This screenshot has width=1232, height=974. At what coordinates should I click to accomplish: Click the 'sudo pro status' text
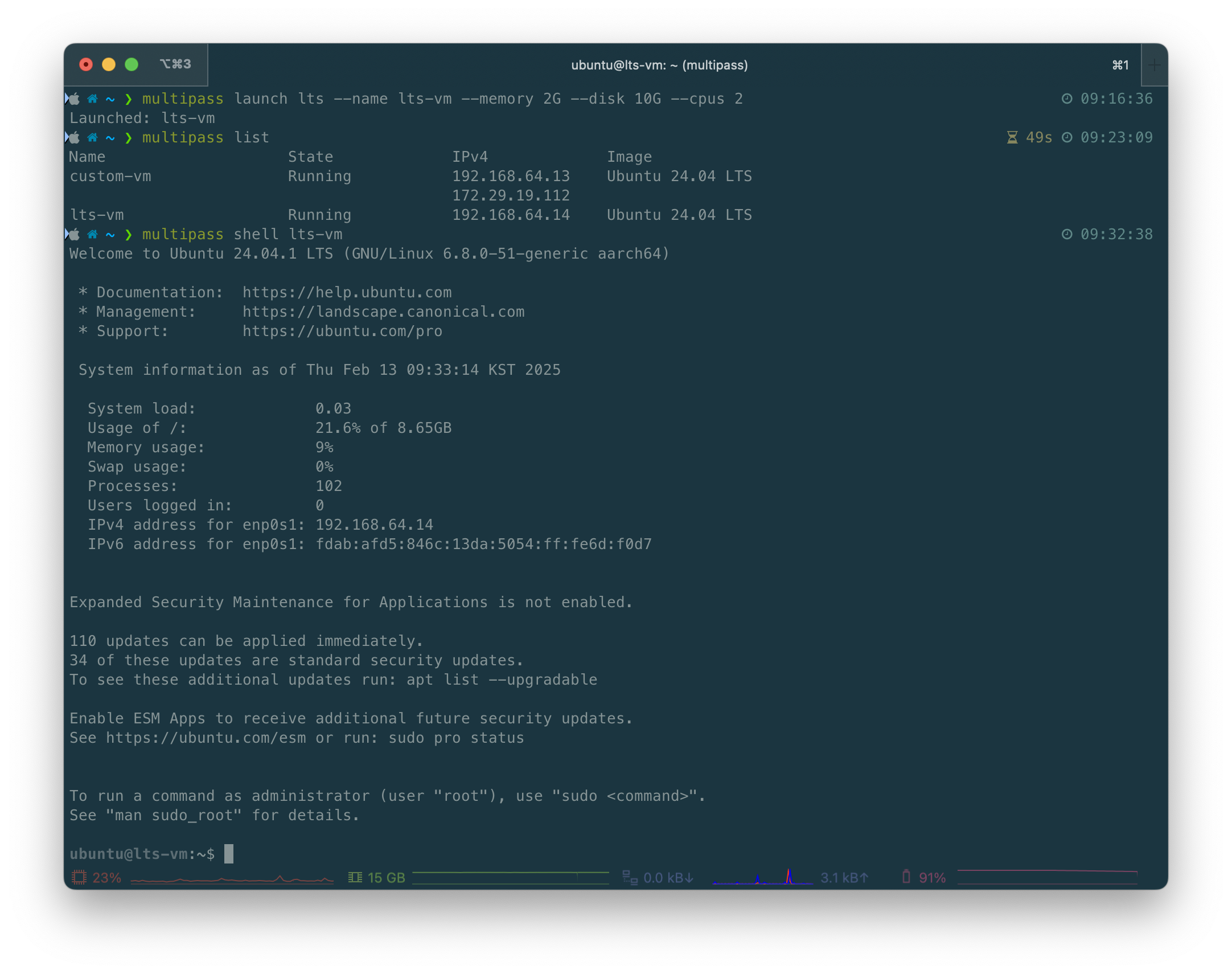click(457, 738)
